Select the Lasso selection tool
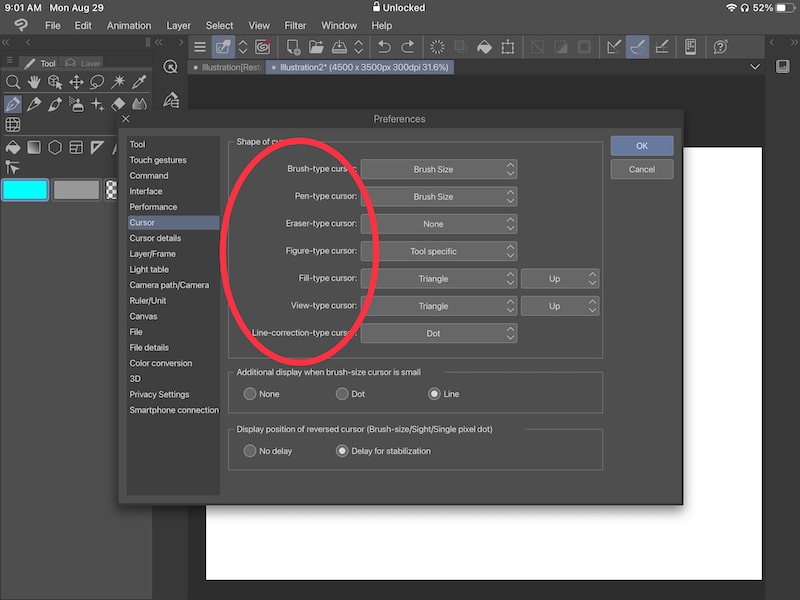 (x=95, y=82)
